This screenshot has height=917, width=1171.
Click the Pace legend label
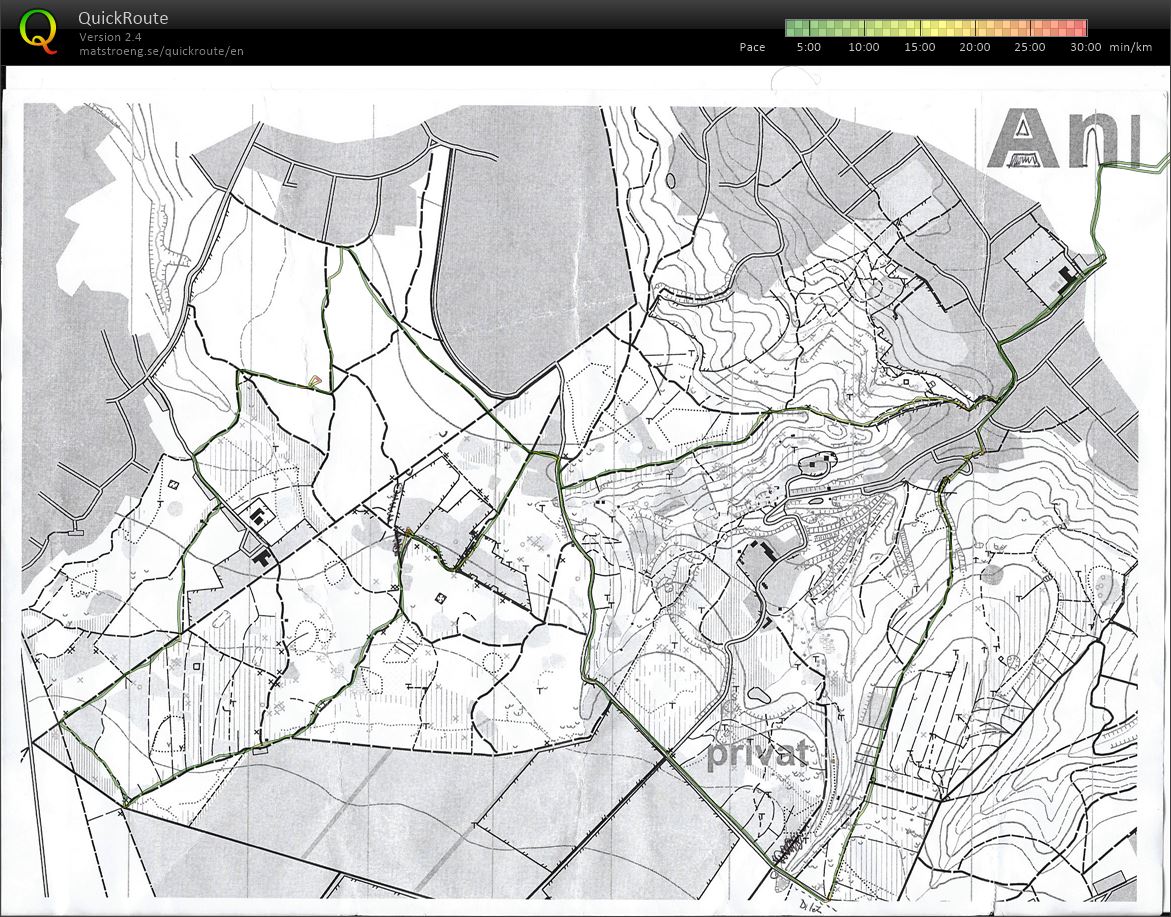coord(752,47)
